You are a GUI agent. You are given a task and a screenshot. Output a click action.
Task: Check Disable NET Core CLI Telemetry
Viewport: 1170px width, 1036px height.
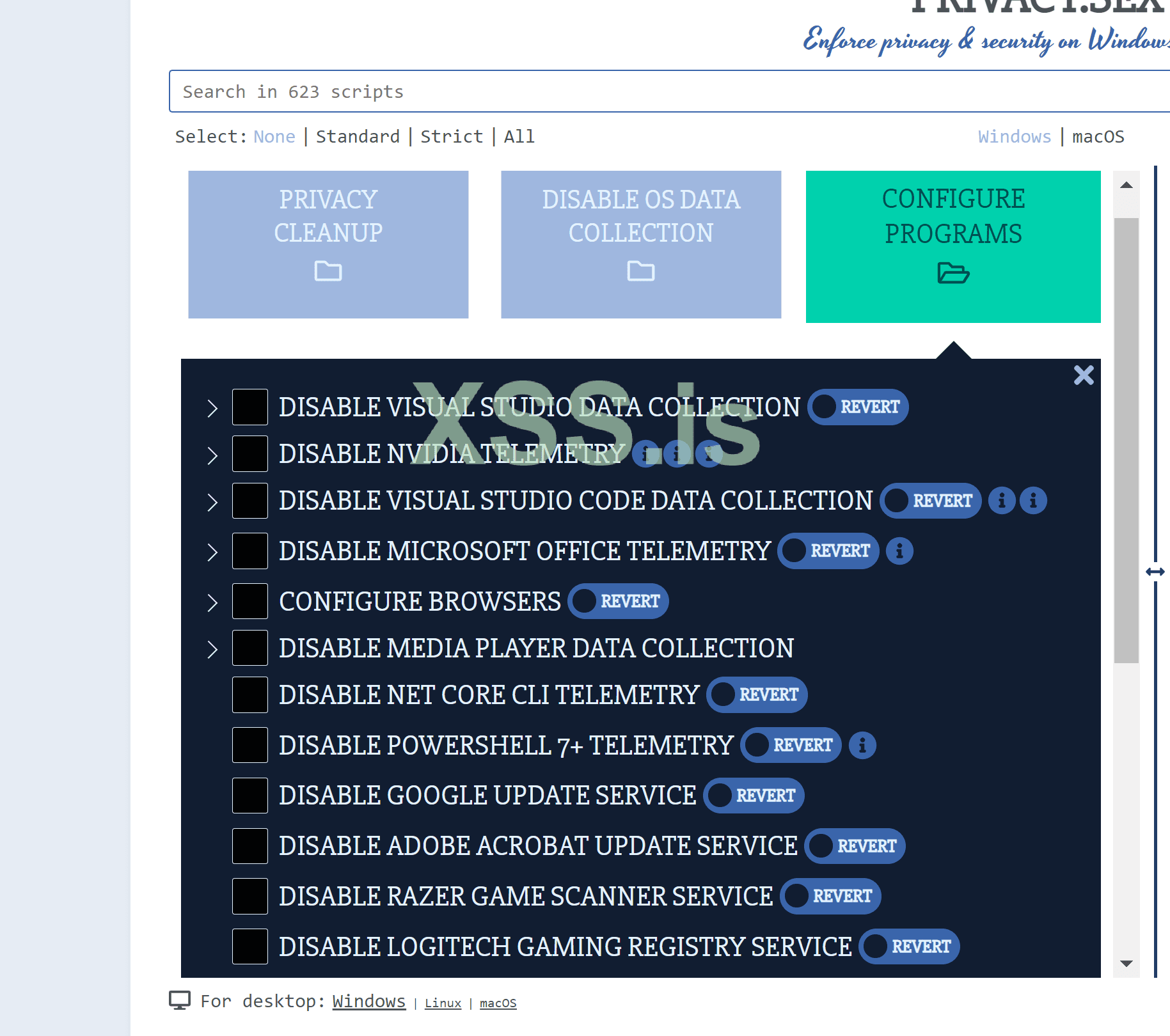pyautogui.click(x=250, y=695)
